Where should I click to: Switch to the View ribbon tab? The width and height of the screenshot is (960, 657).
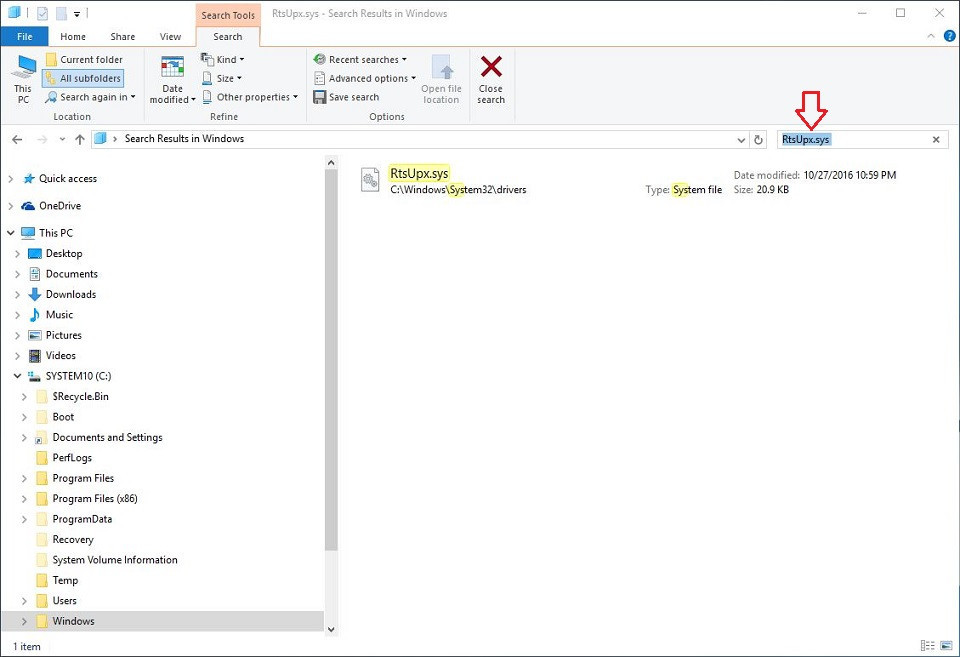(x=170, y=37)
